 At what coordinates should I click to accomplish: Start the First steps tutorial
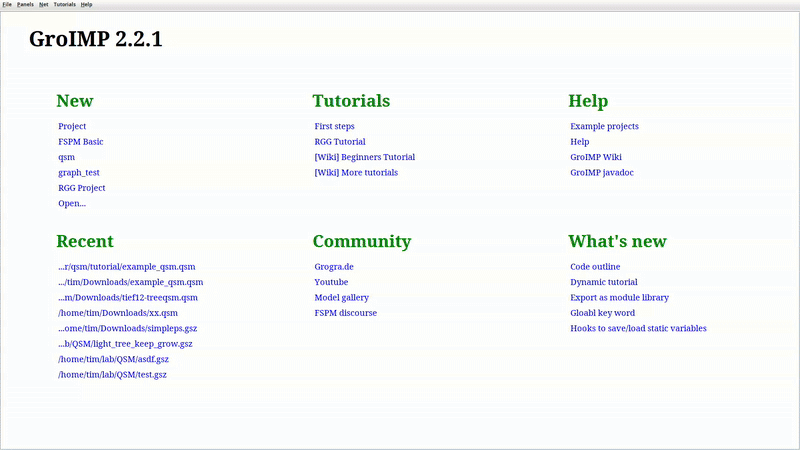click(334, 126)
